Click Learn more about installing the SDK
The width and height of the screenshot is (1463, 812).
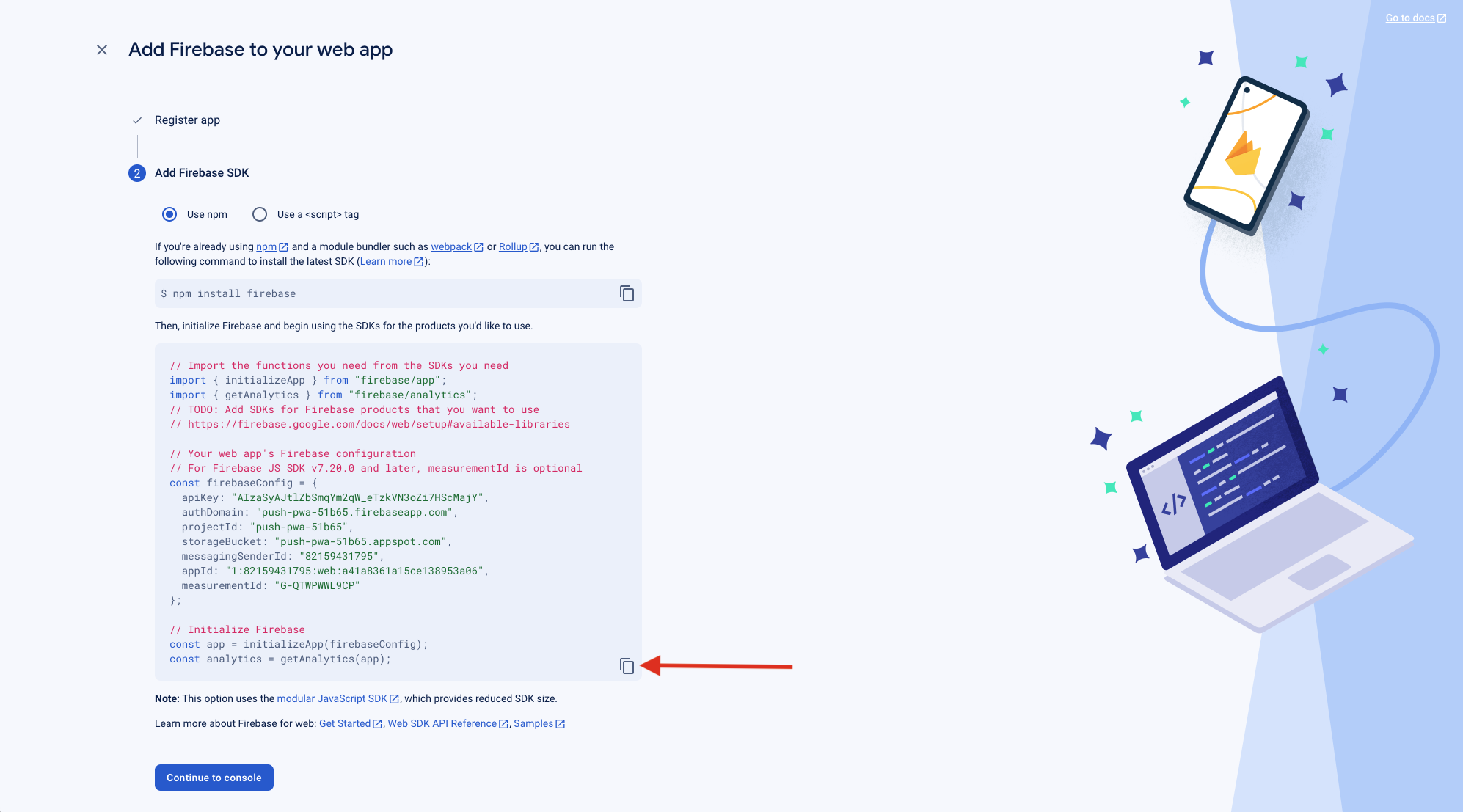click(x=386, y=262)
